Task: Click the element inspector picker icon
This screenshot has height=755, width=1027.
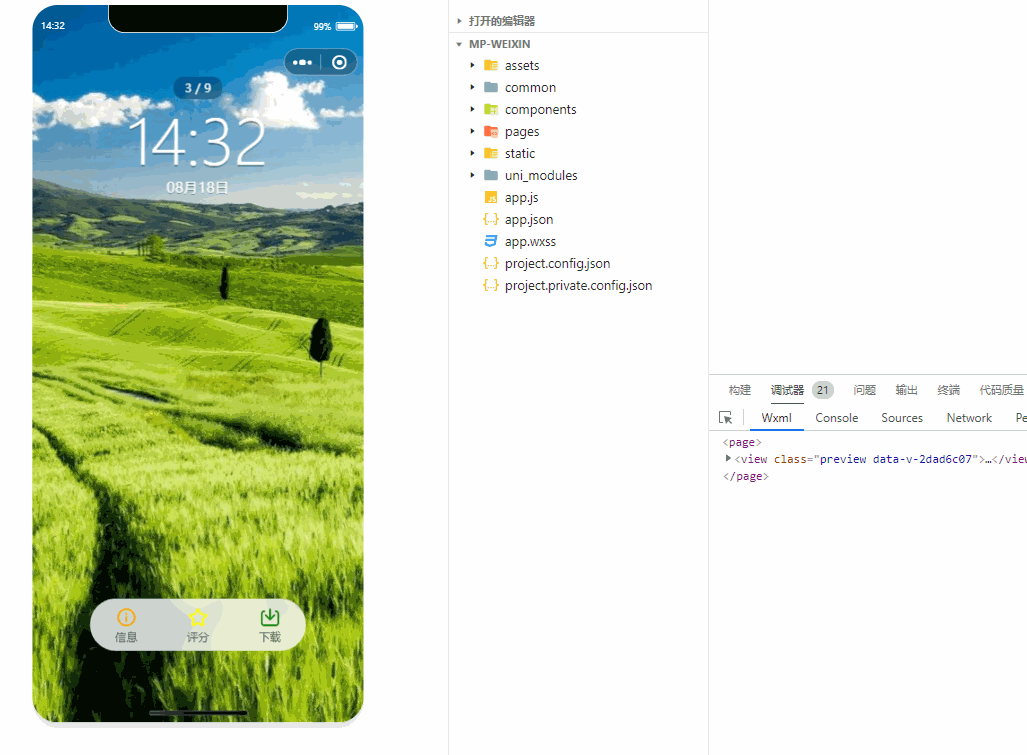Action: [x=725, y=418]
